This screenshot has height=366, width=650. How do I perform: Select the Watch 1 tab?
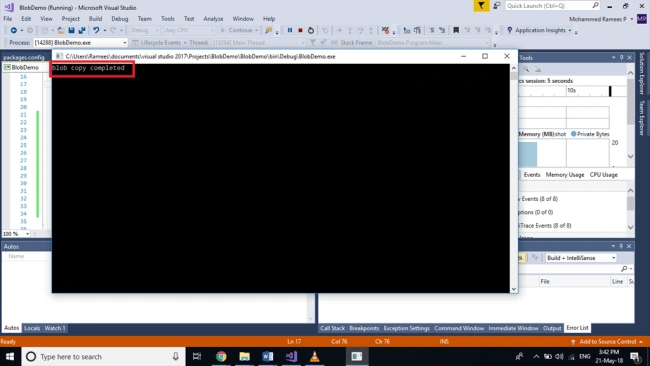(x=55, y=328)
